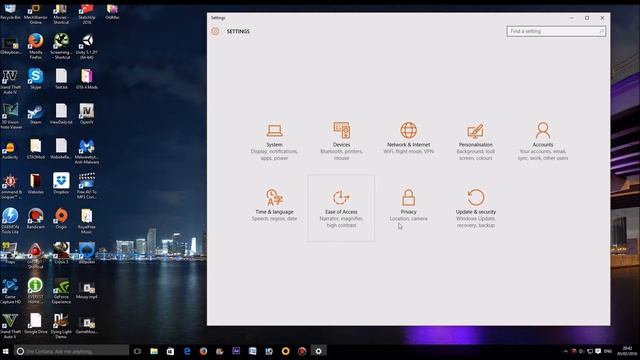Viewport: 640px width, 360px height.
Task: Select the Bandicam desktop shortcut
Action: [x=36, y=218]
